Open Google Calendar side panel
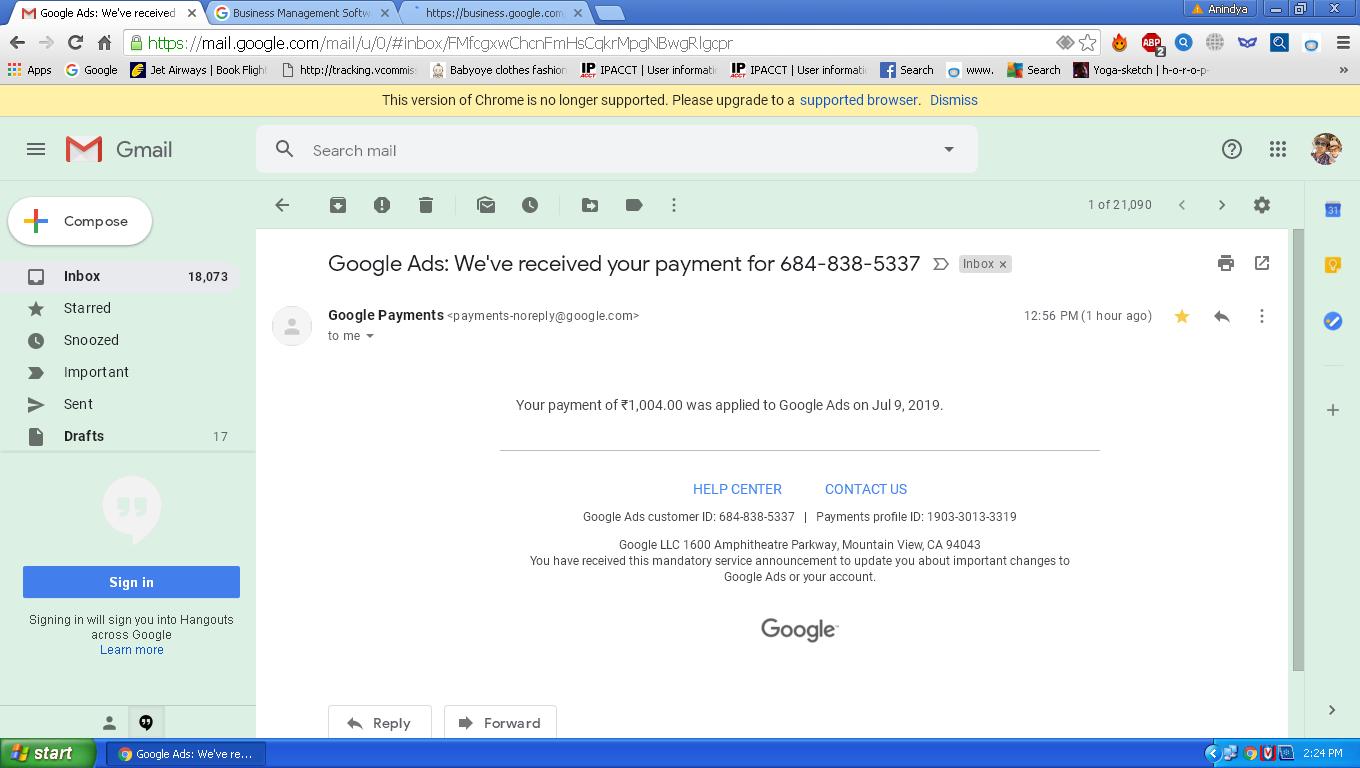The height and width of the screenshot is (768, 1360). (1333, 209)
